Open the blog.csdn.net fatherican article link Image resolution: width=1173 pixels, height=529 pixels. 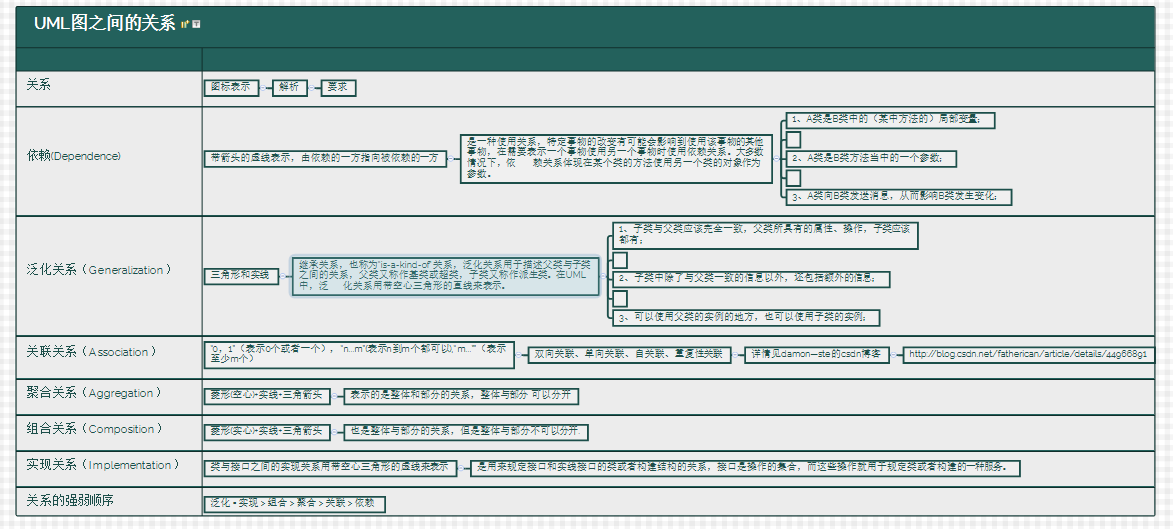pyautogui.click(x=1028, y=355)
